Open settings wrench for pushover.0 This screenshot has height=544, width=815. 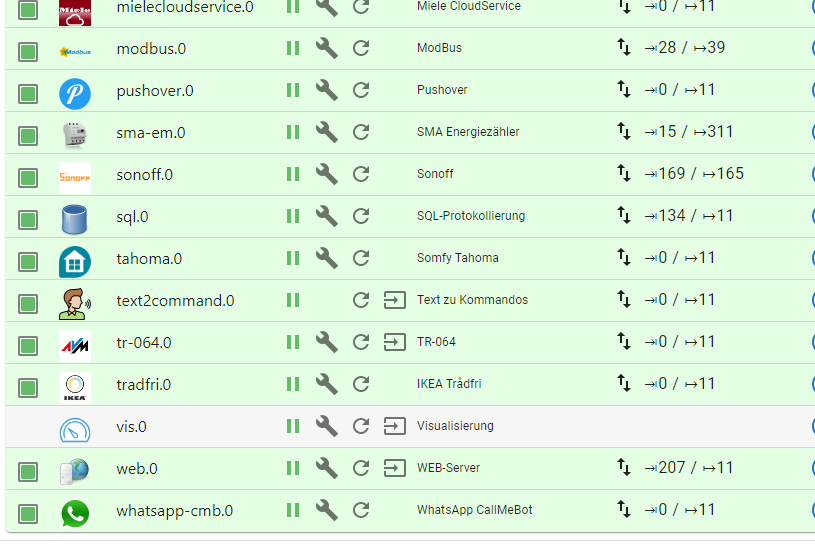327,90
